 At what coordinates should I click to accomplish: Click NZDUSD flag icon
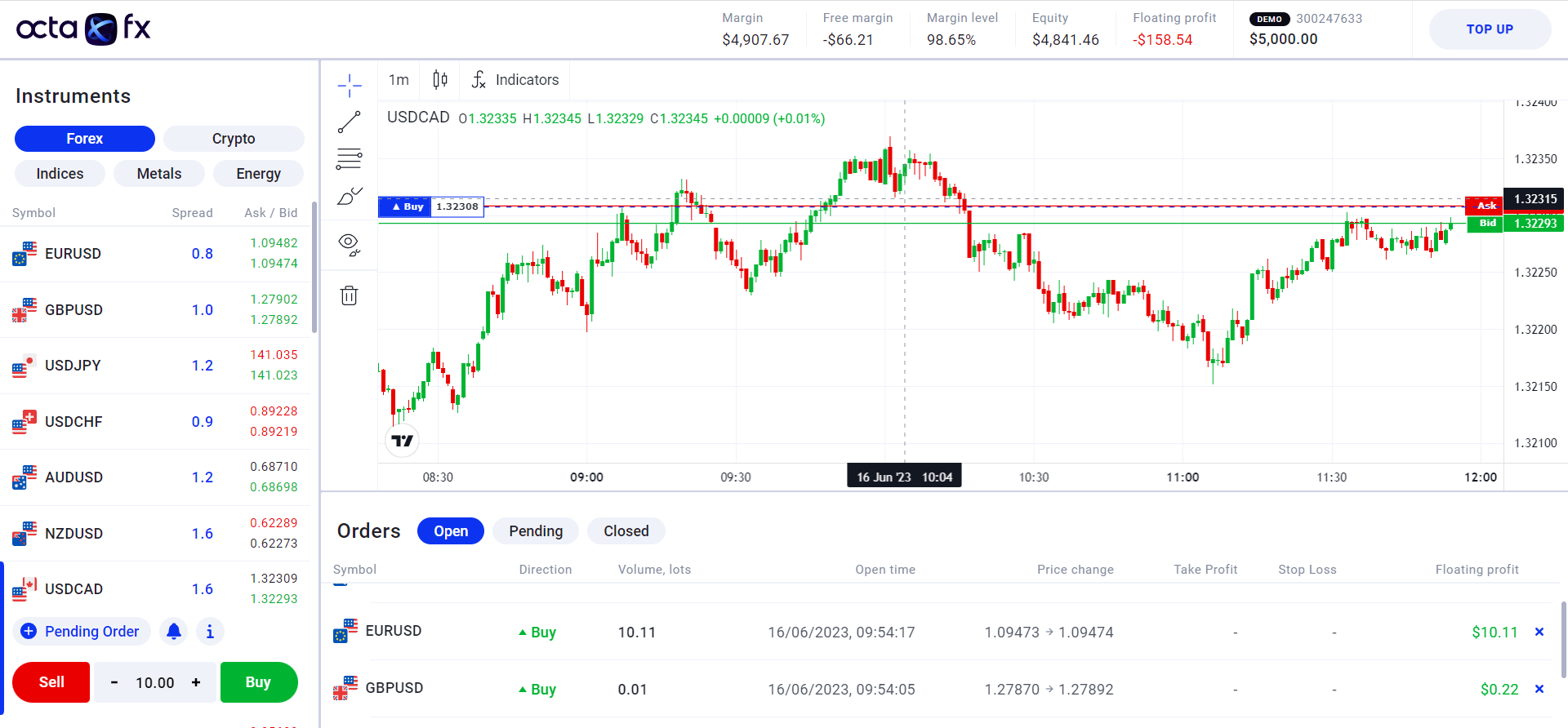(24, 534)
